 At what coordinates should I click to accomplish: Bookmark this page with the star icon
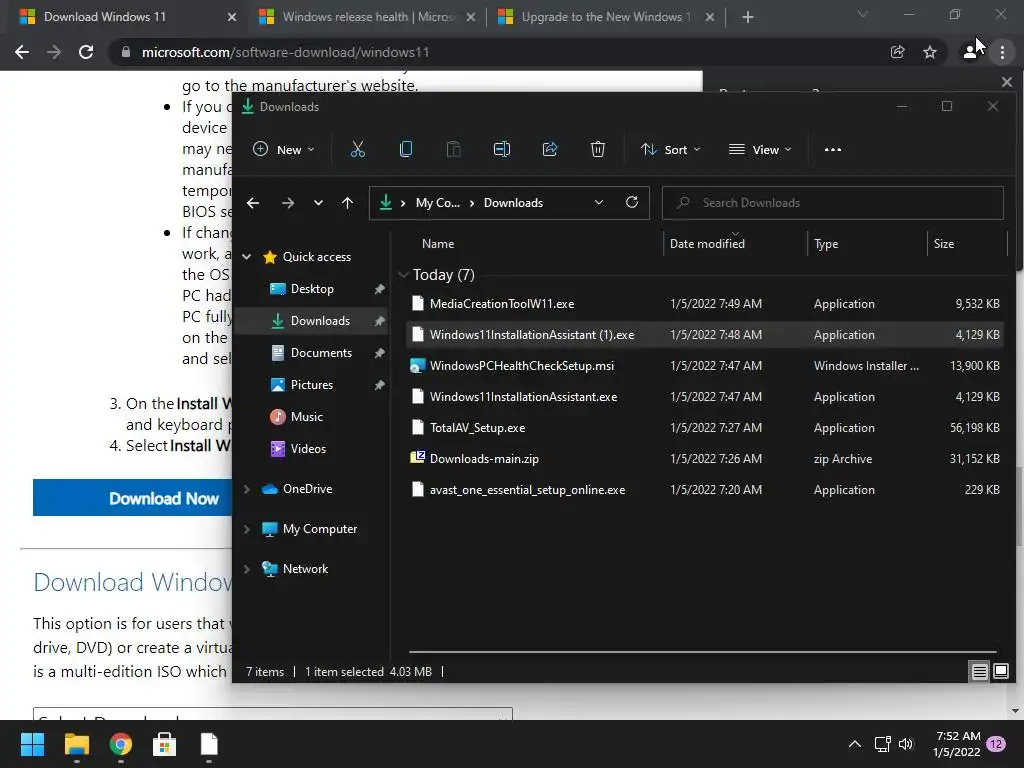point(930,52)
